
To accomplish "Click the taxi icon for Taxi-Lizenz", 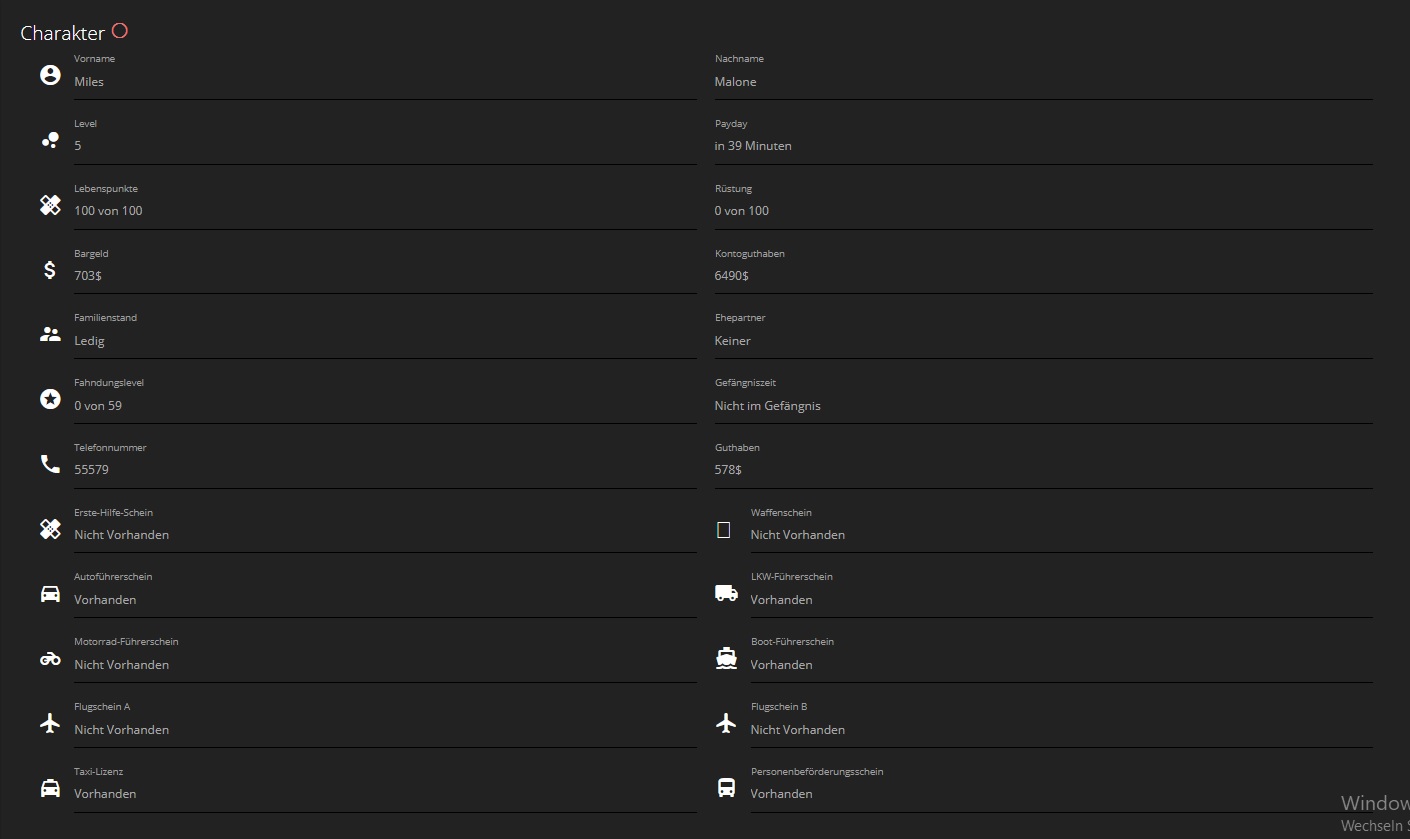I will [x=50, y=788].
